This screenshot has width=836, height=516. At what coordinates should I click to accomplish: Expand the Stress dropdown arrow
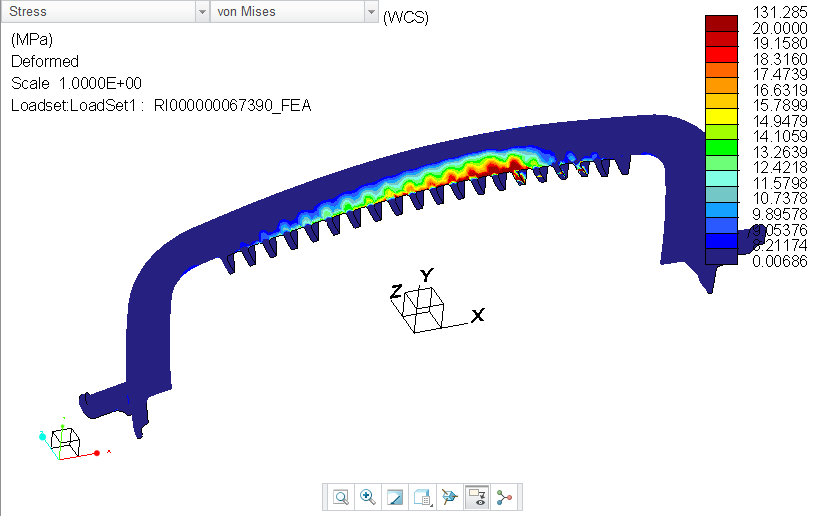[x=202, y=12]
